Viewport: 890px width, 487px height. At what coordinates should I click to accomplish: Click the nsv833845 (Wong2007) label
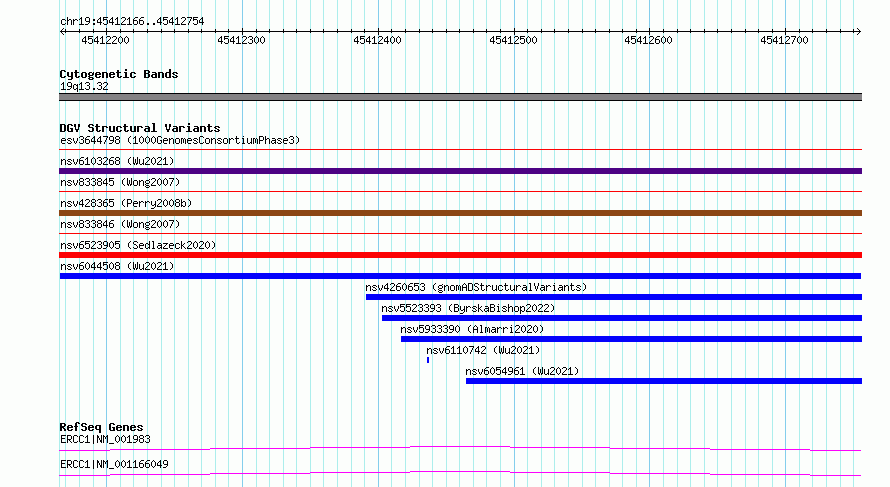(120, 182)
